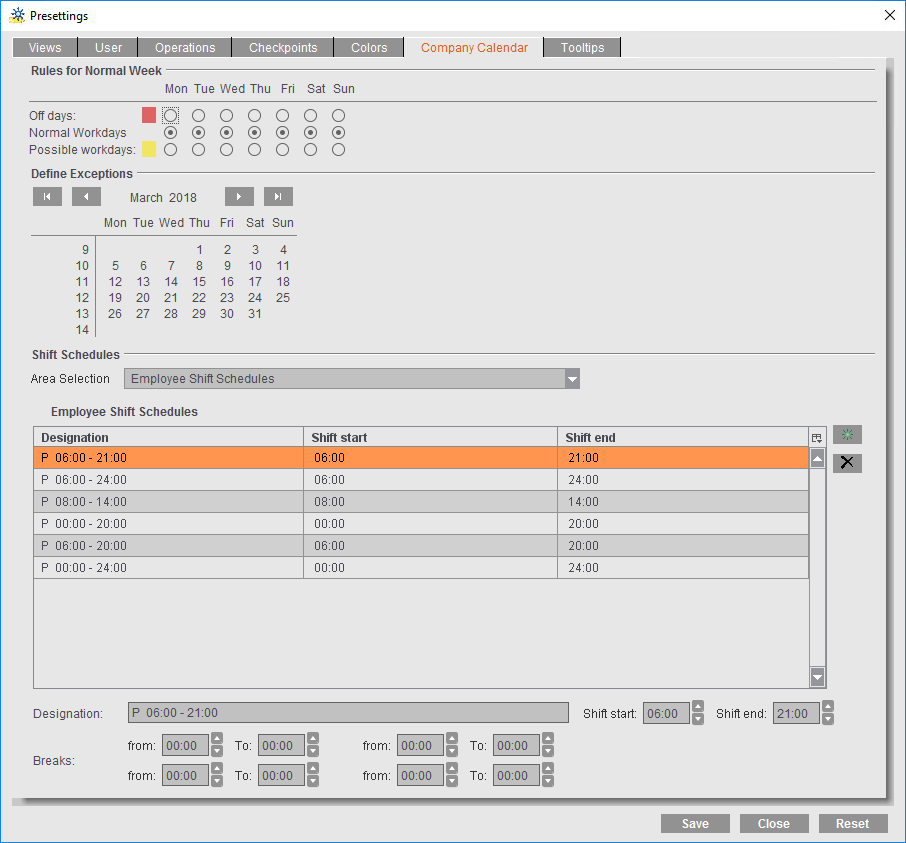Select row P 06:00 - 24:00
The width and height of the screenshot is (906, 843).
pyautogui.click(x=421, y=480)
